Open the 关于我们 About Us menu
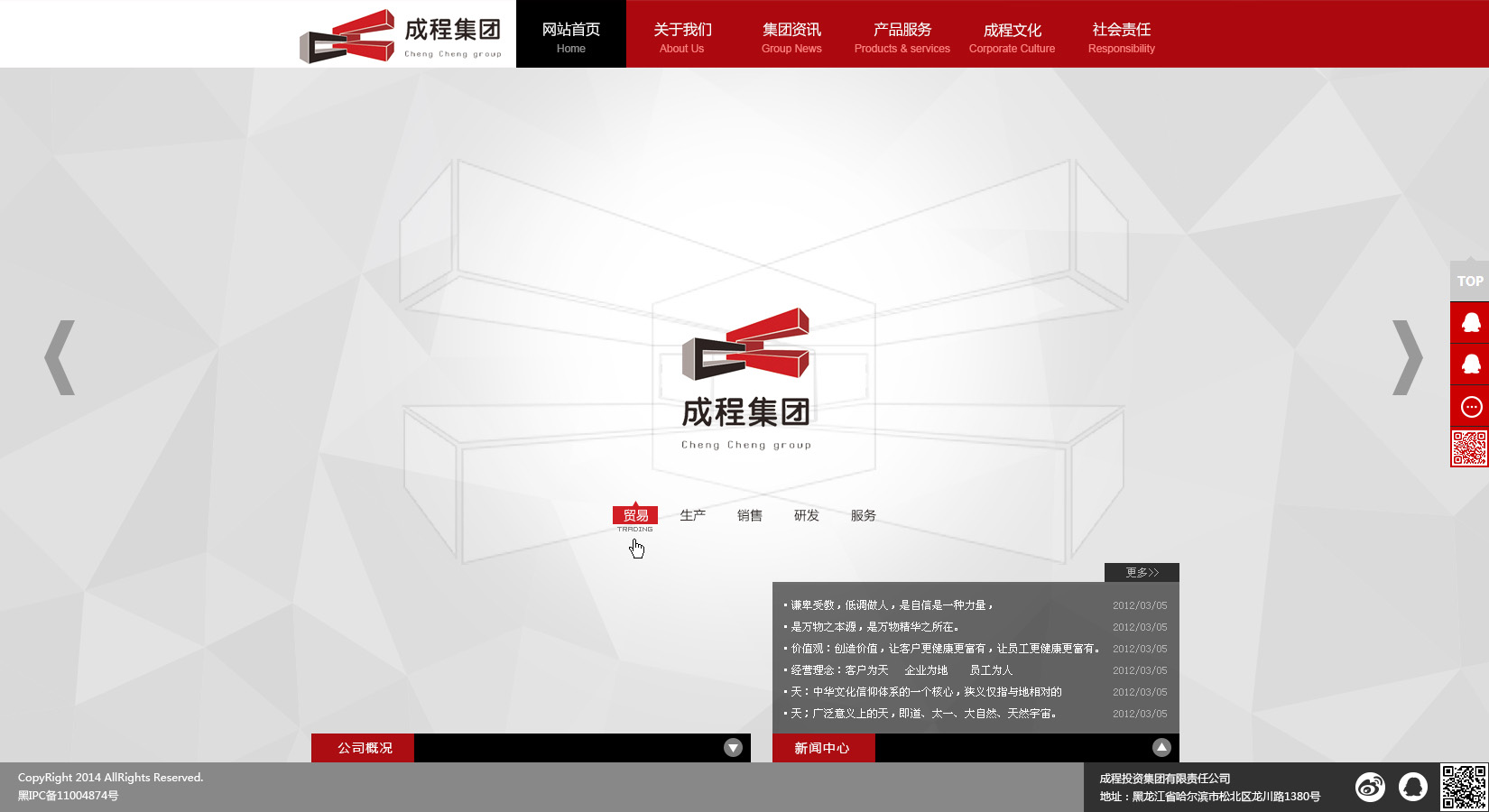This screenshot has width=1489, height=812. pos(682,38)
